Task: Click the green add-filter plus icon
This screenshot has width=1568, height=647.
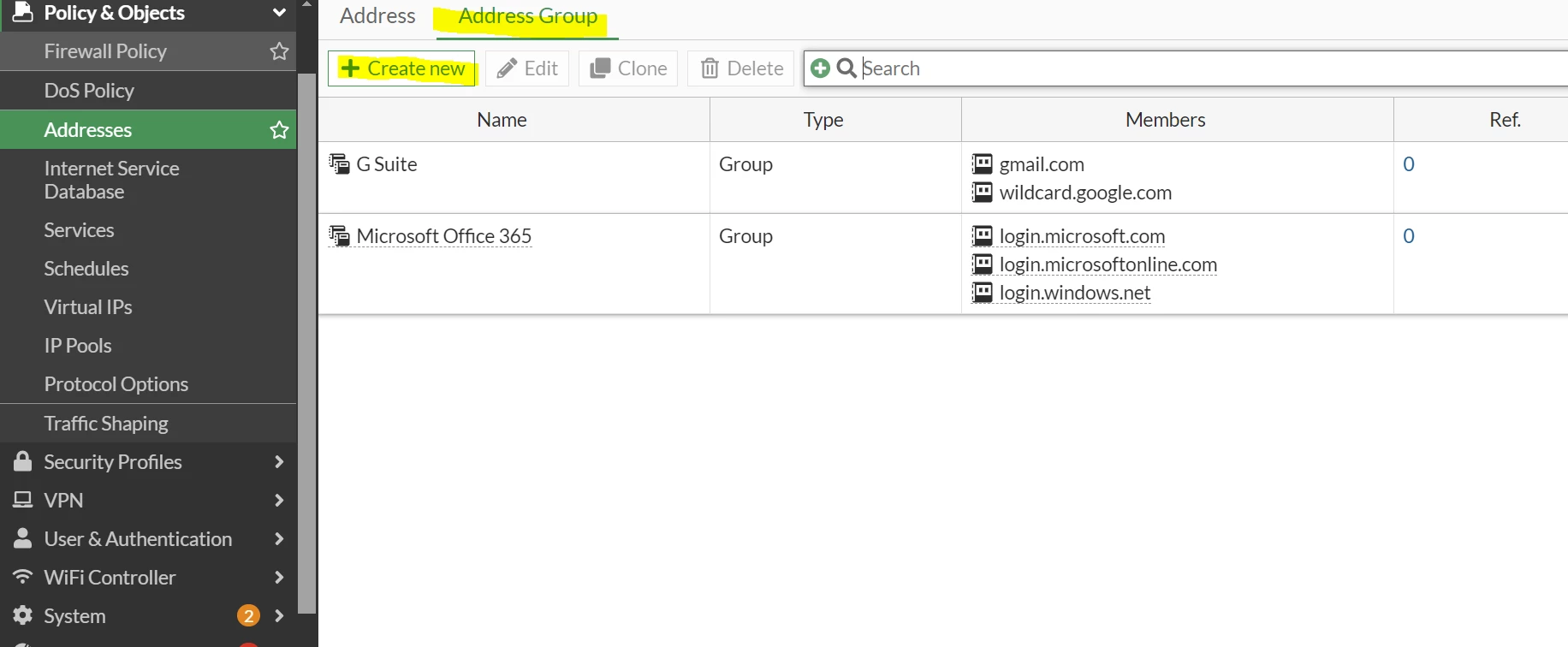Action: tap(820, 68)
